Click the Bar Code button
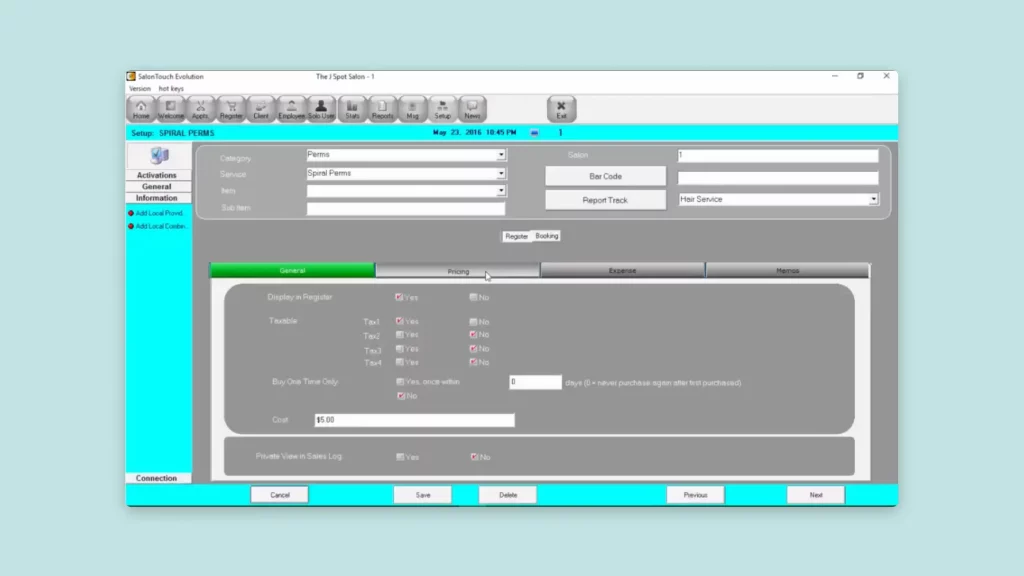The image size is (1024, 576). pos(605,176)
